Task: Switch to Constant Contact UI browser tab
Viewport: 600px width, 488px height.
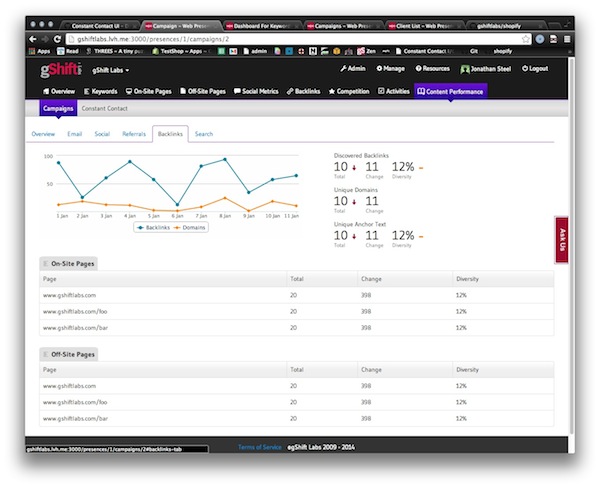Action: pos(99,26)
